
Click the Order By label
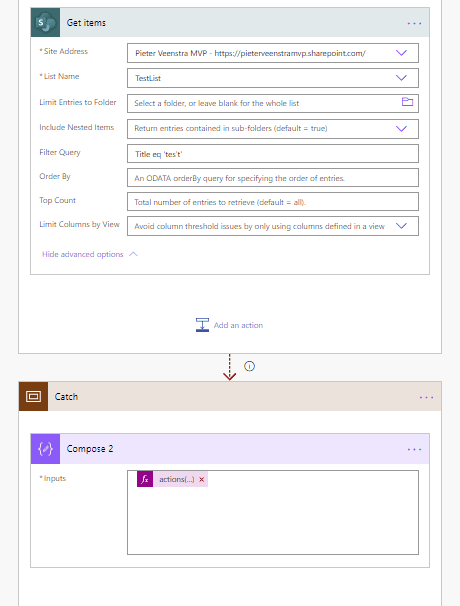[55, 177]
